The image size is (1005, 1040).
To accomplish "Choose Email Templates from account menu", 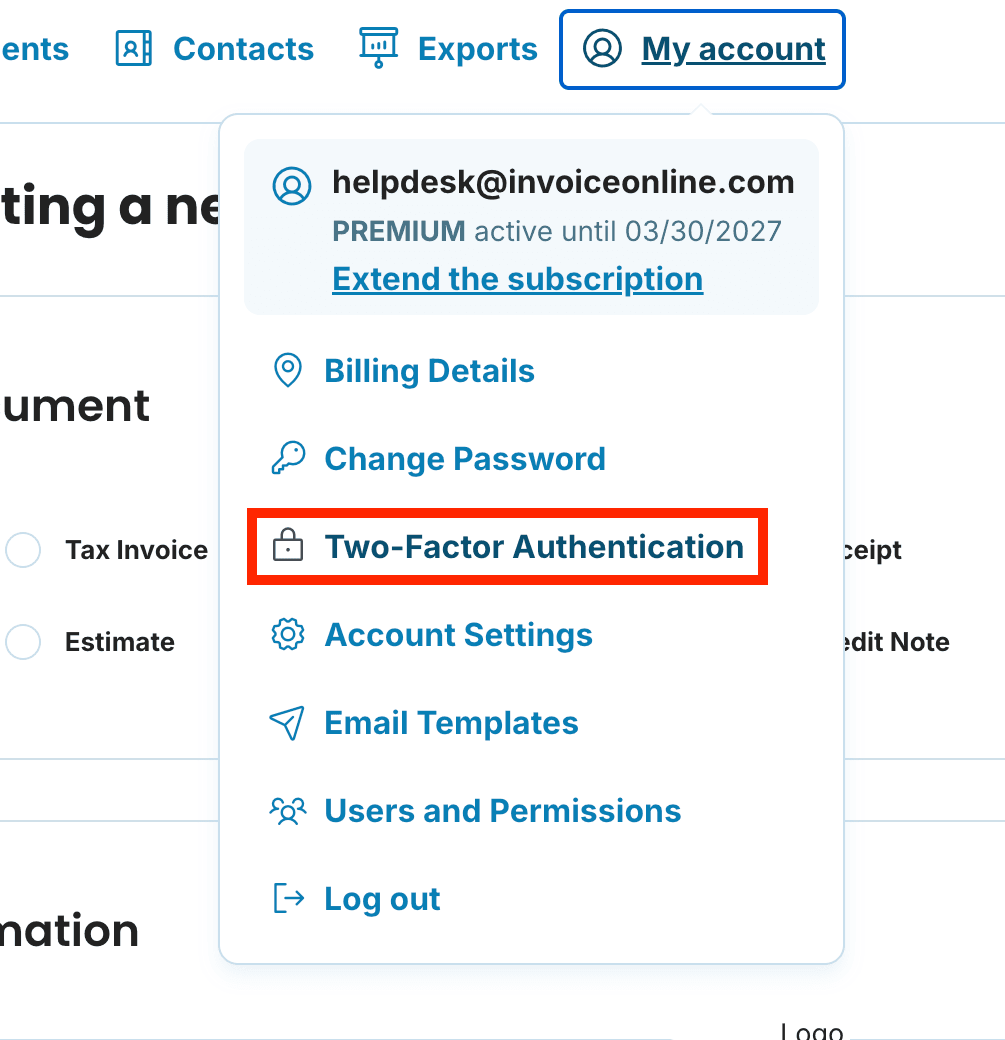I will [x=451, y=723].
